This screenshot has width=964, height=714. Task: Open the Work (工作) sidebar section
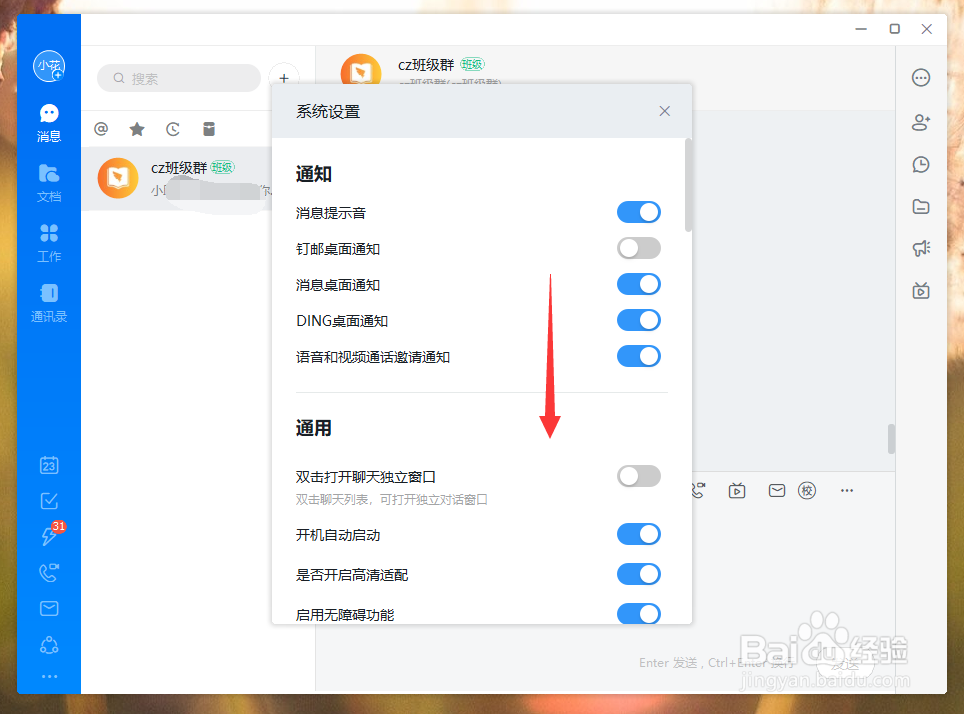click(x=49, y=244)
